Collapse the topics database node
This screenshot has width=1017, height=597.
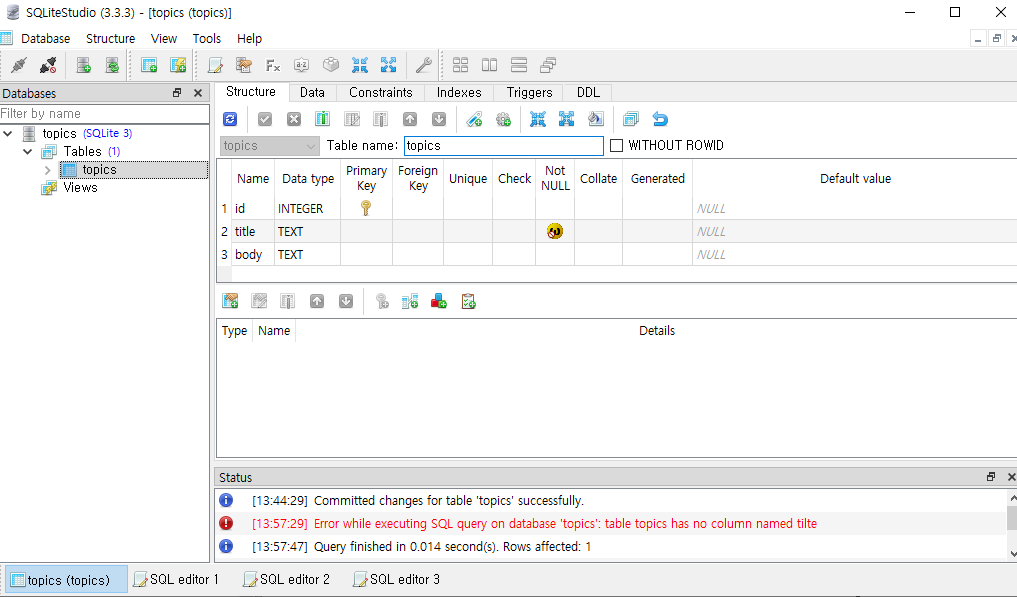[8, 134]
